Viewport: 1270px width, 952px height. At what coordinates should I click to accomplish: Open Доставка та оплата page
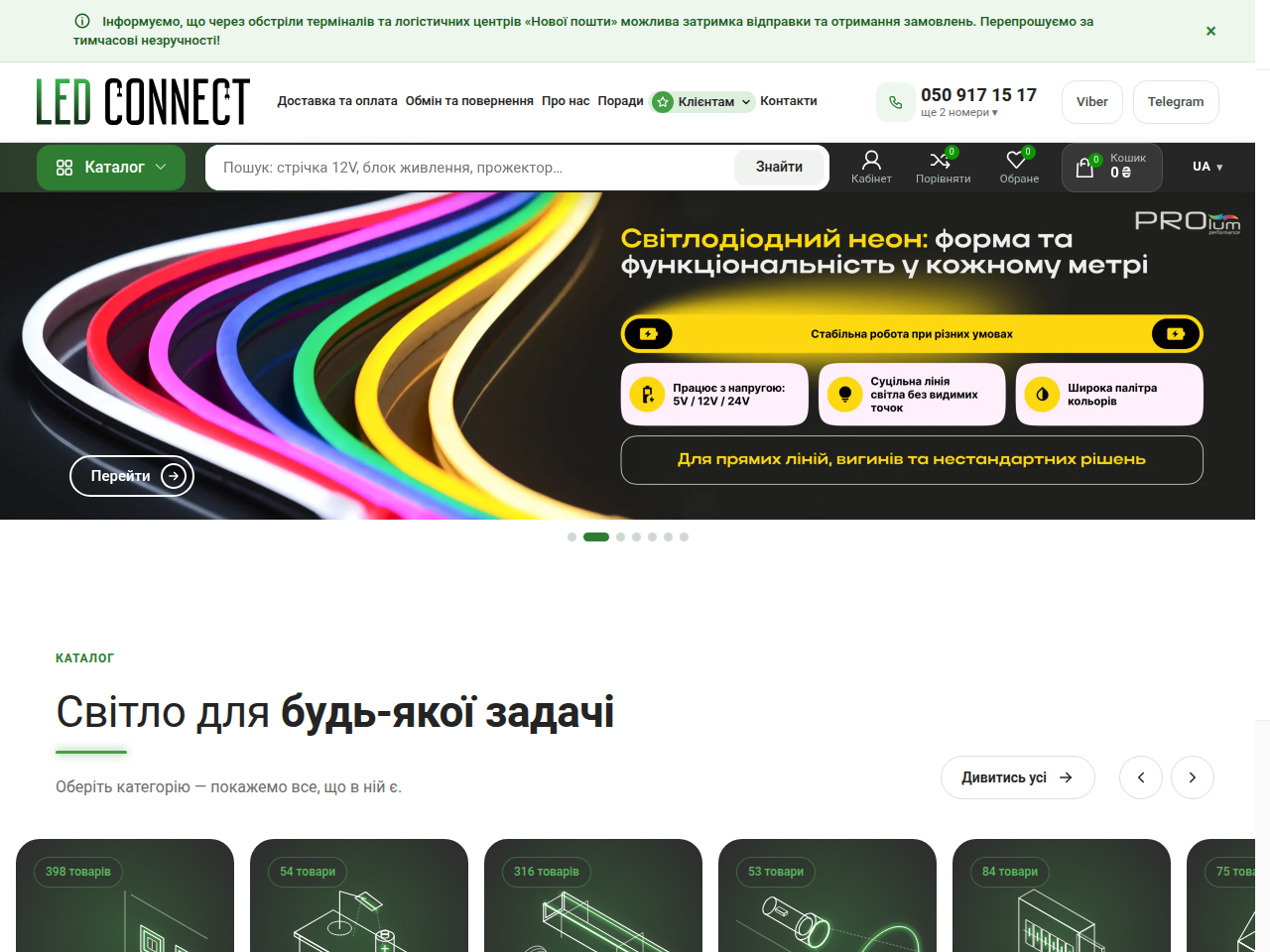(x=337, y=101)
